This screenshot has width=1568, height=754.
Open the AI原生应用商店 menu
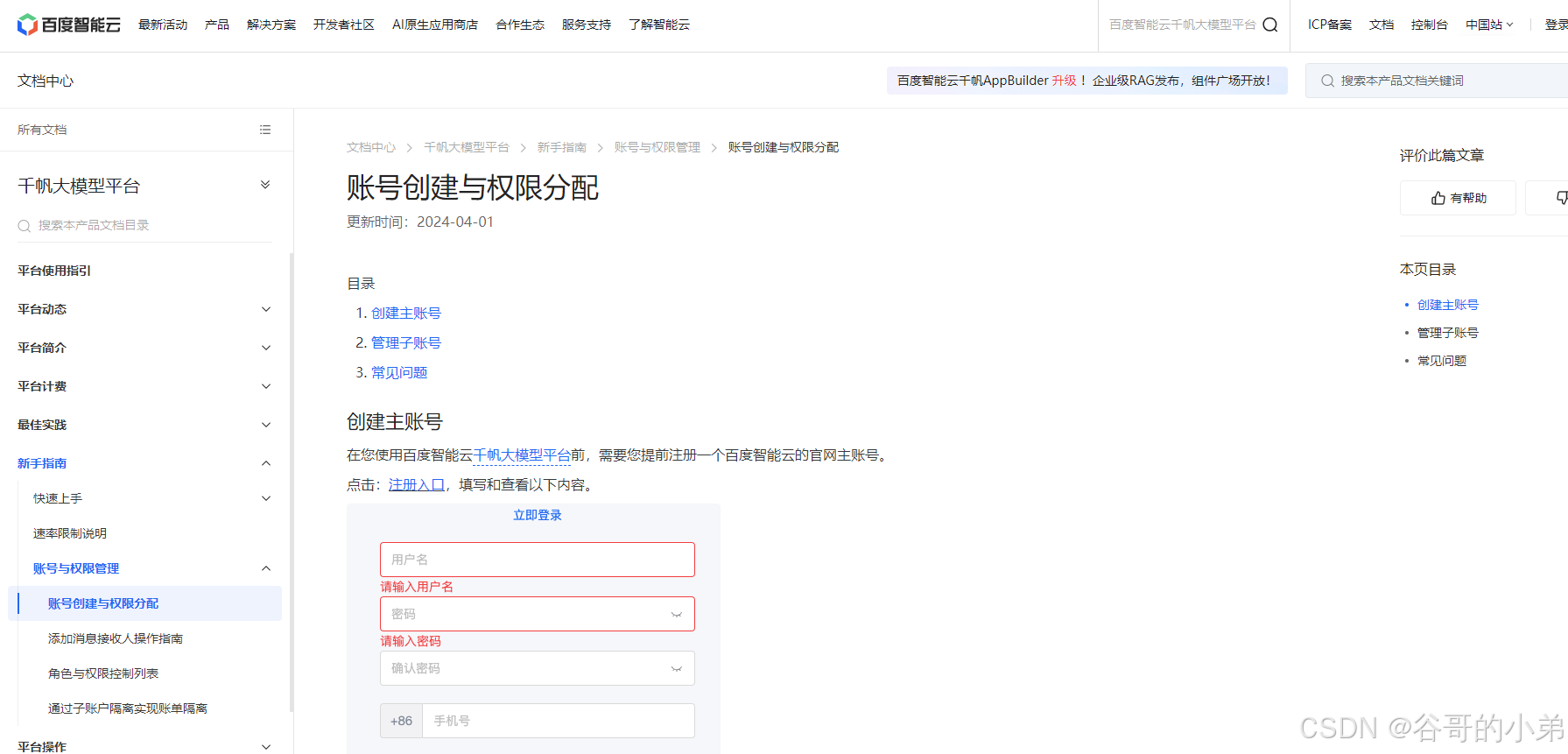click(x=435, y=25)
